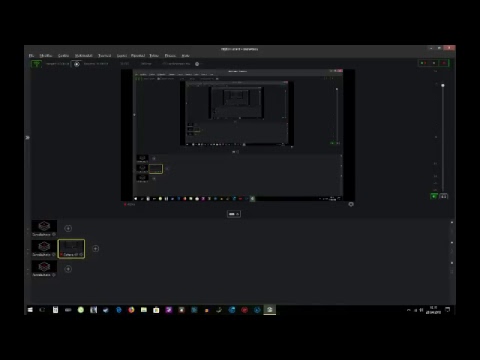Click the Record button in the toolbar
Viewport: 480px width, 360px height.
tap(77, 64)
